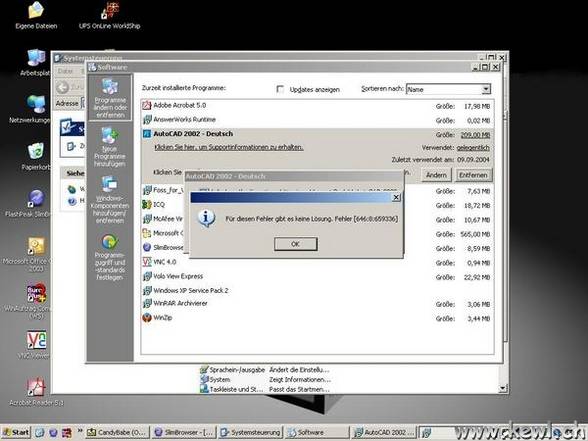Switch to CandyBabe taskbar item
Viewport: 588px width, 441px height.
point(117,432)
